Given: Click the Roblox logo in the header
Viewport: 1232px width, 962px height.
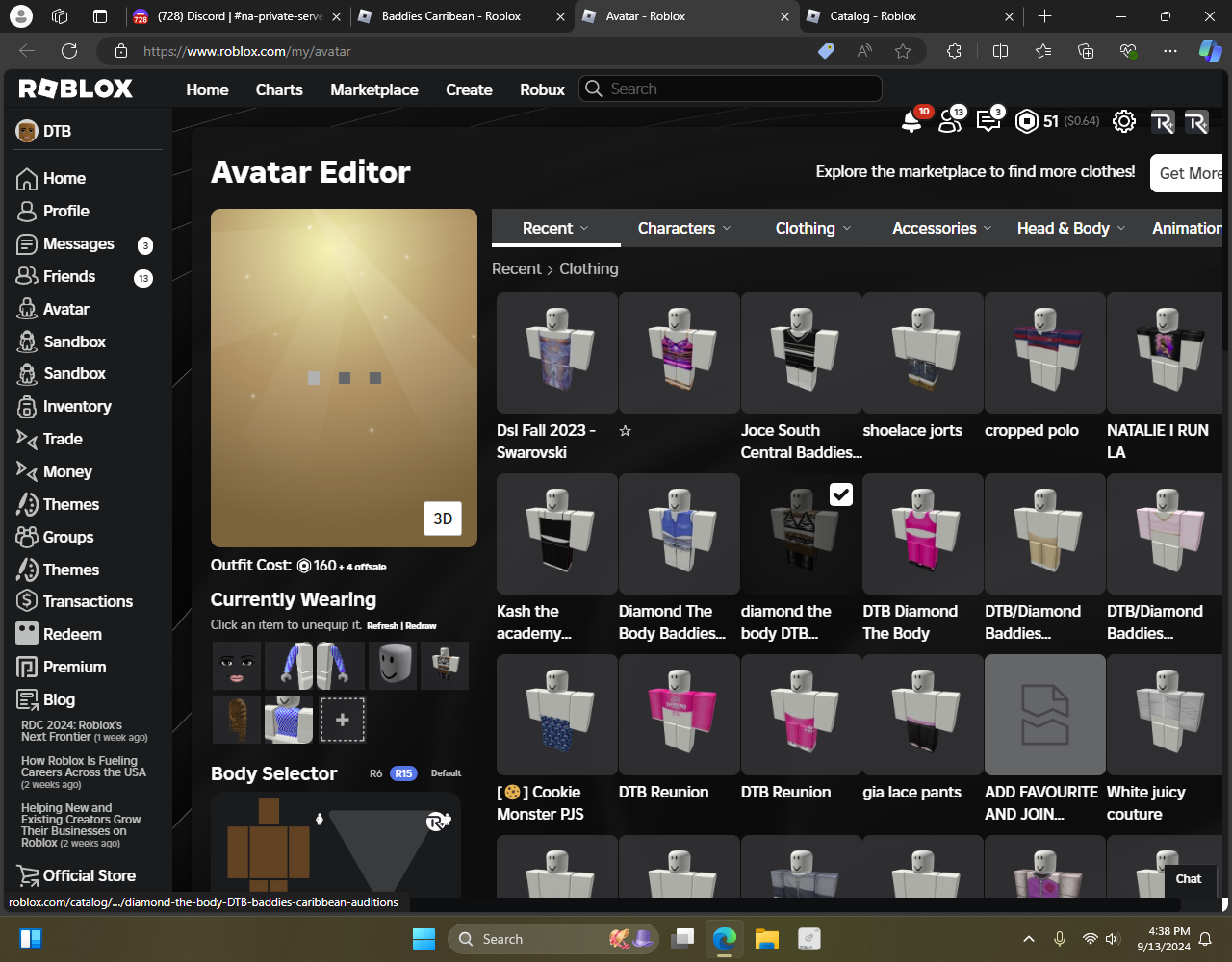Looking at the screenshot, I should pos(76,89).
